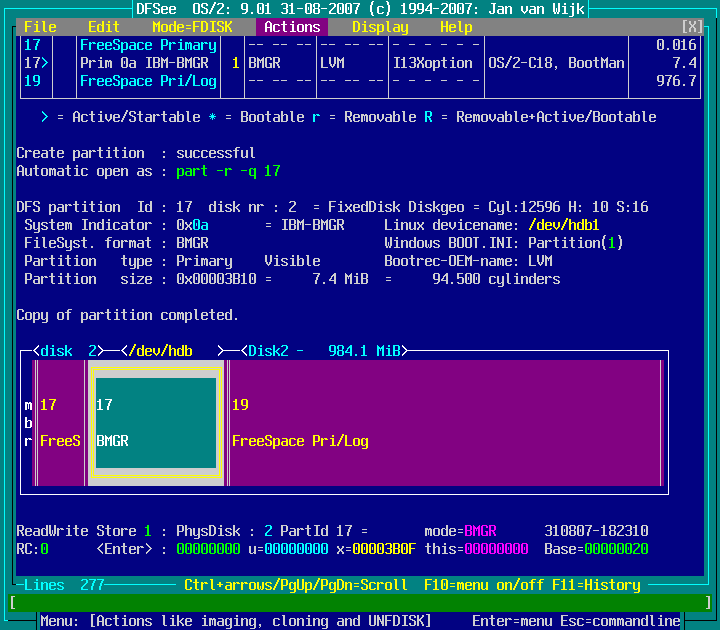
Task: Open the File menu
Action: (x=40, y=27)
